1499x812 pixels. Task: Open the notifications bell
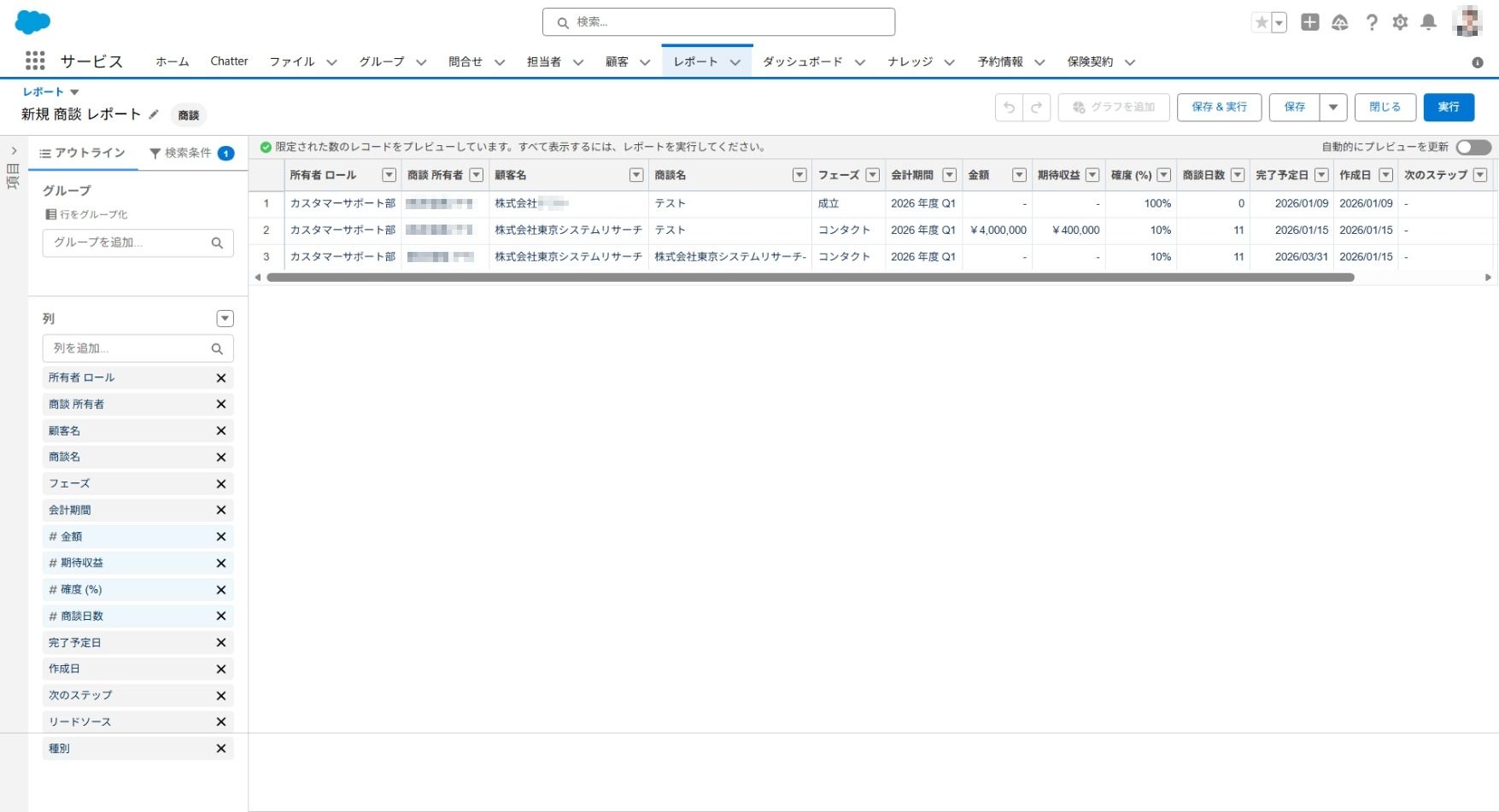[1428, 23]
